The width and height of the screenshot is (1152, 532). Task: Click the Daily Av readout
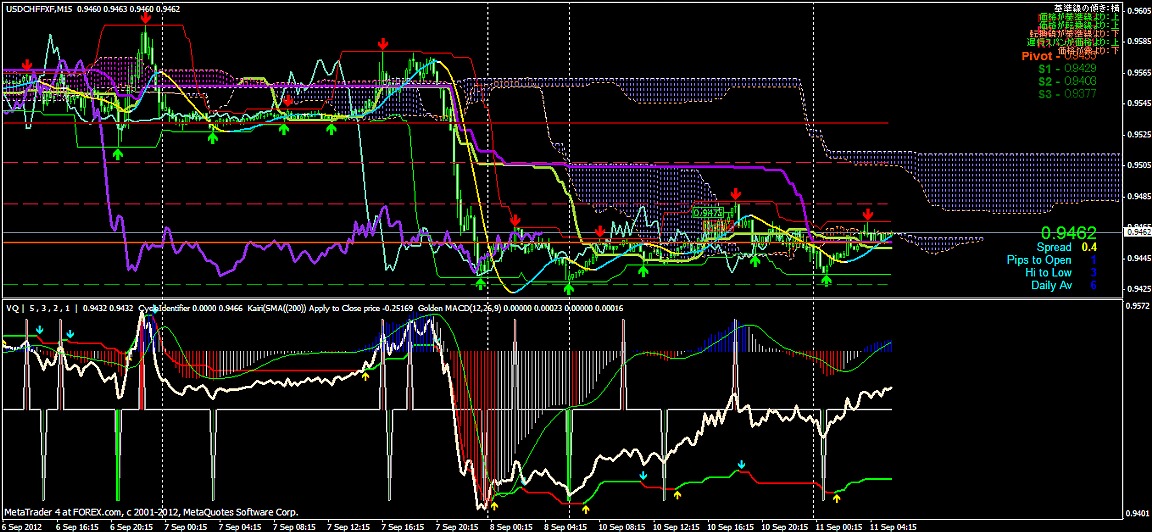point(1064,285)
